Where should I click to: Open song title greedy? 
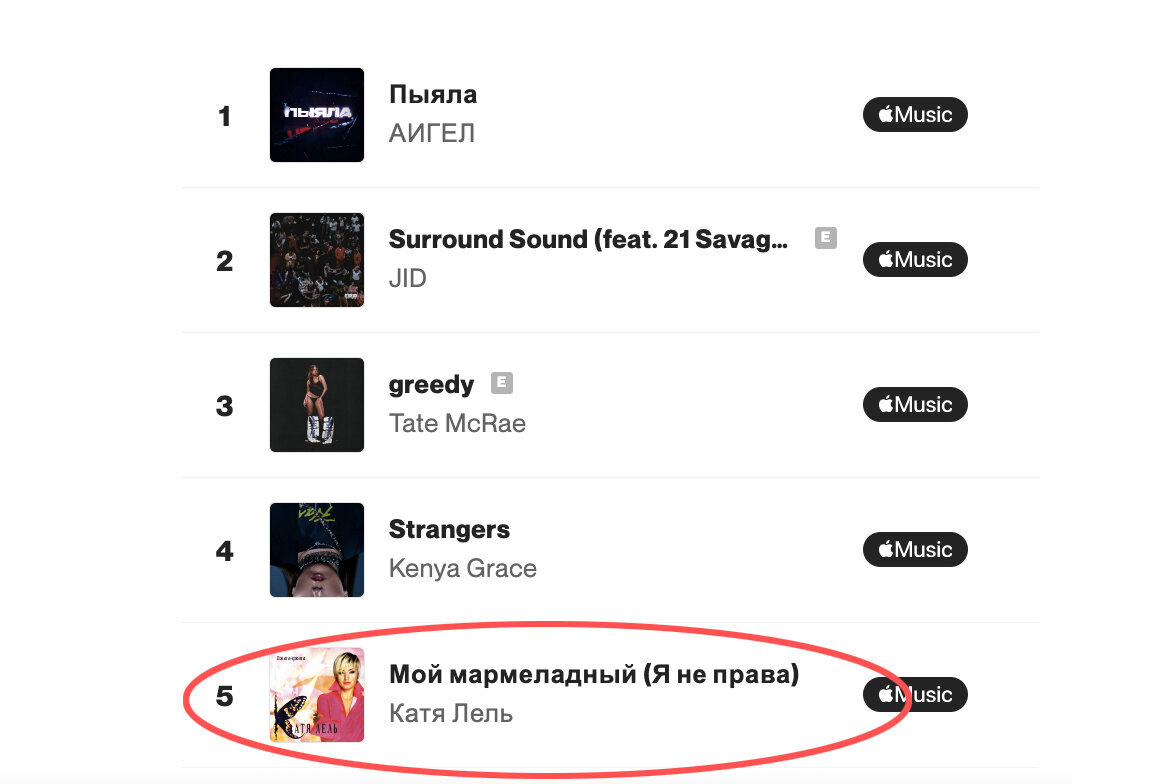pyautogui.click(x=431, y=385)
